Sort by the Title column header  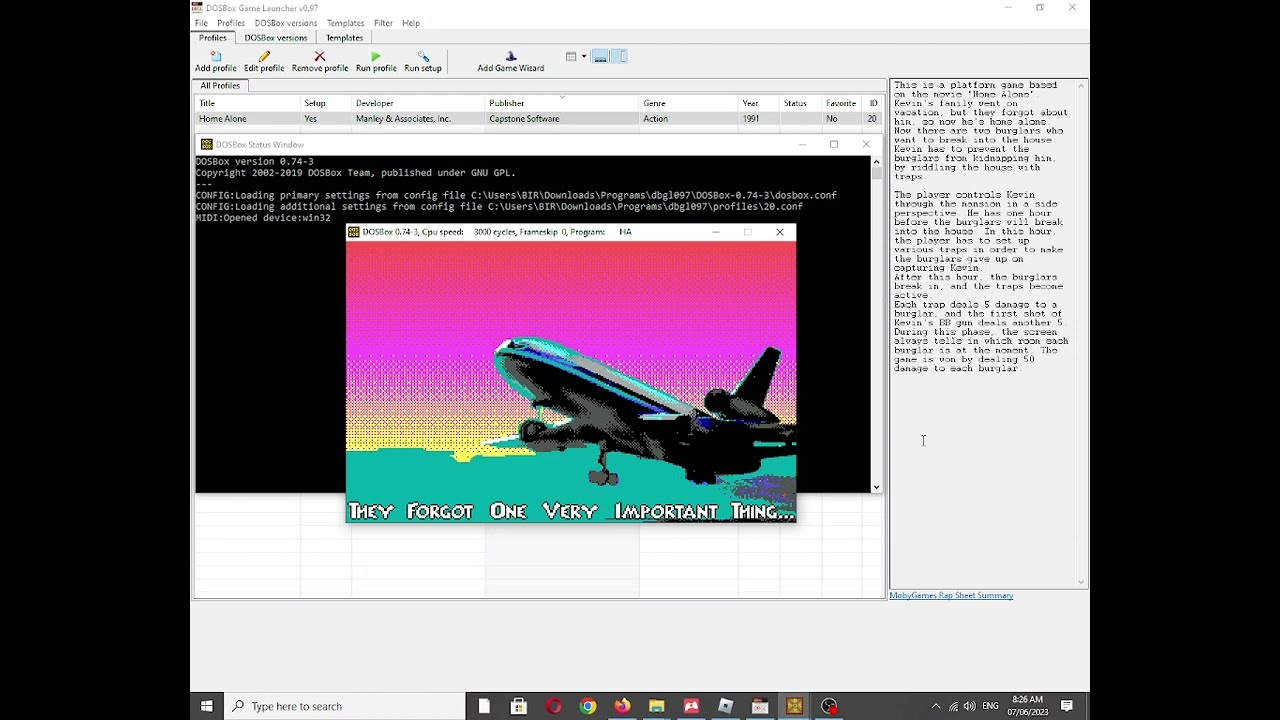coord(248,103)
